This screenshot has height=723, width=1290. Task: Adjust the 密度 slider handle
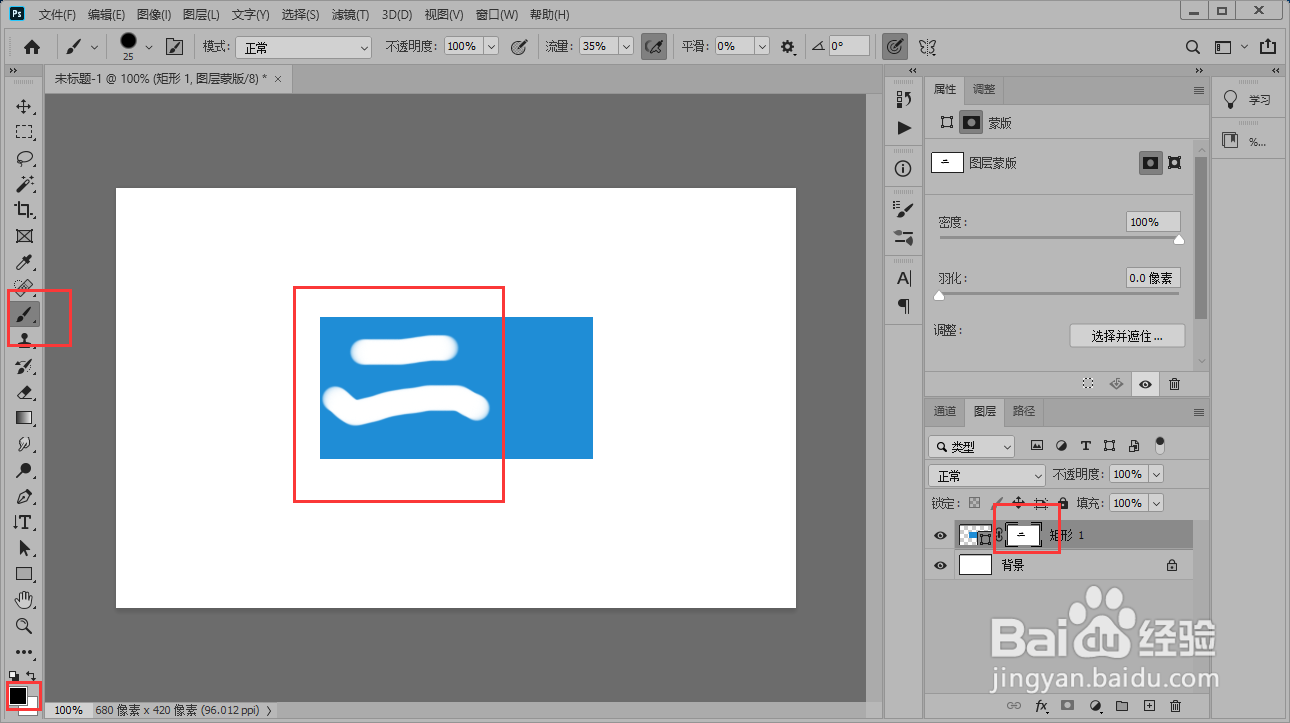(1179, 240)
